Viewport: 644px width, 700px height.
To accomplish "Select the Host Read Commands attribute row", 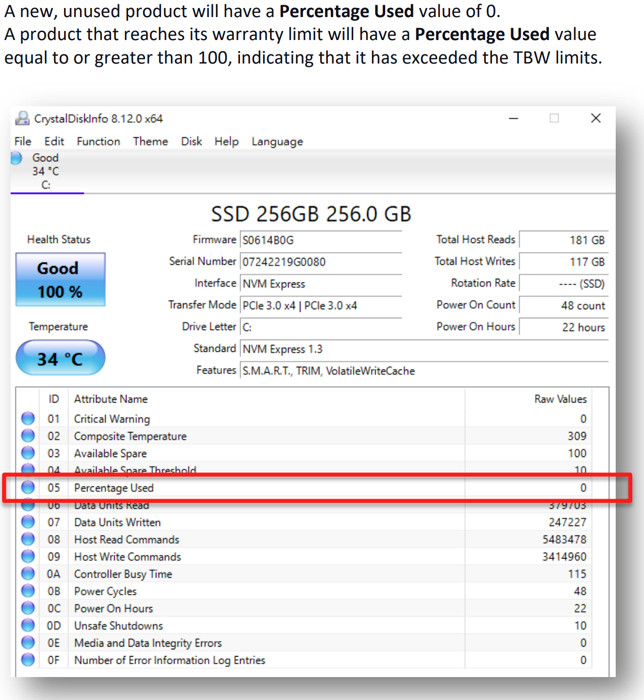I will (305, 540).
